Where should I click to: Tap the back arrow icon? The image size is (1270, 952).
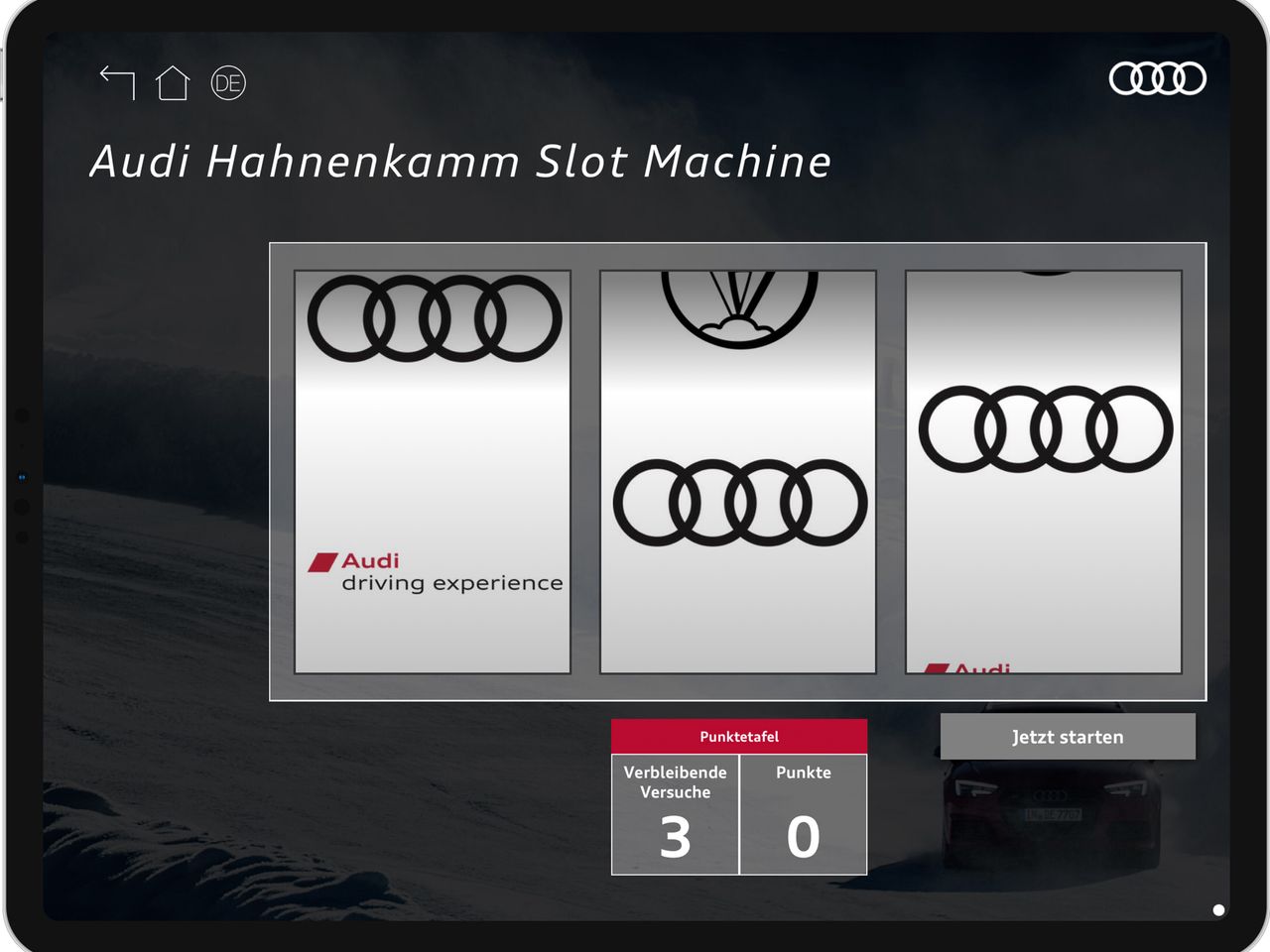(117, 82)
